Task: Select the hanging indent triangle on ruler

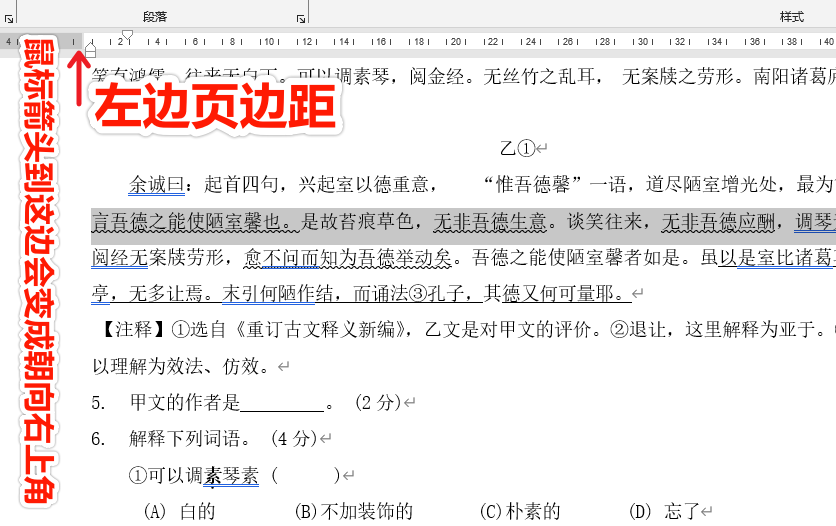Action: [91, 47]
